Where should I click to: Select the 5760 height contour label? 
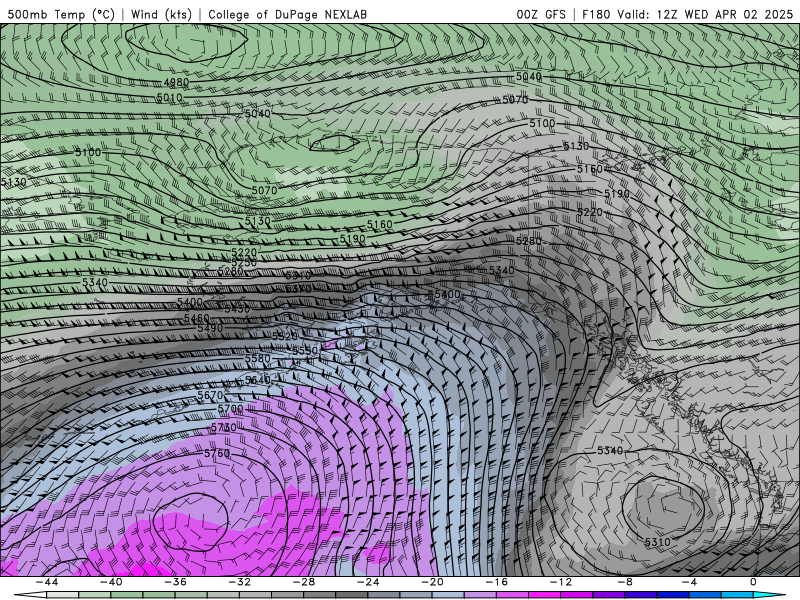tap(217, 453)
